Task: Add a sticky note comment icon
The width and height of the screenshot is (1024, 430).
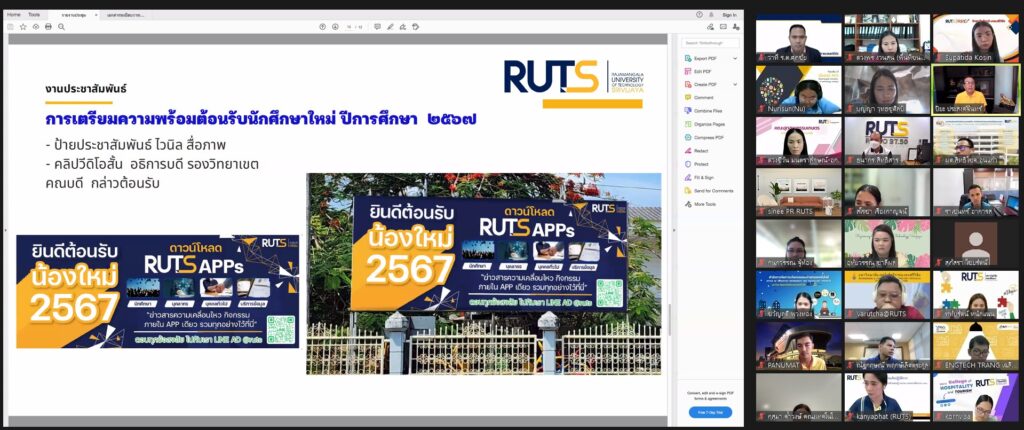Action: pyautogui.click(x=377, y=27)
